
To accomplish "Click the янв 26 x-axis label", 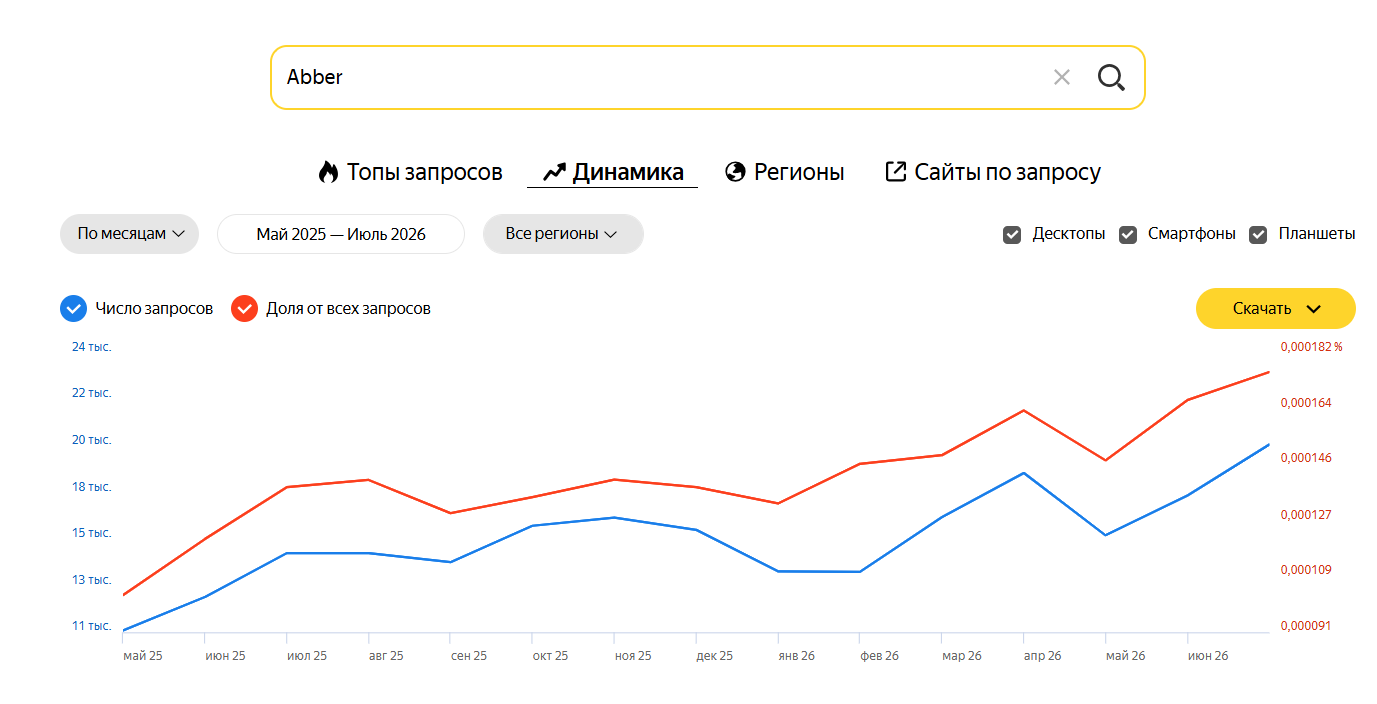I will (797, 656).
